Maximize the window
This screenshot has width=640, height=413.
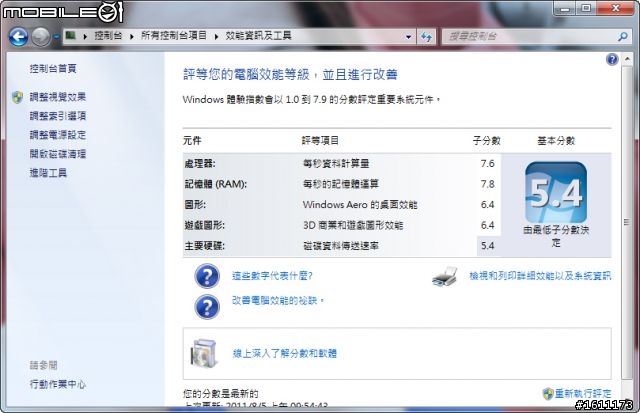tap(586, 8)
